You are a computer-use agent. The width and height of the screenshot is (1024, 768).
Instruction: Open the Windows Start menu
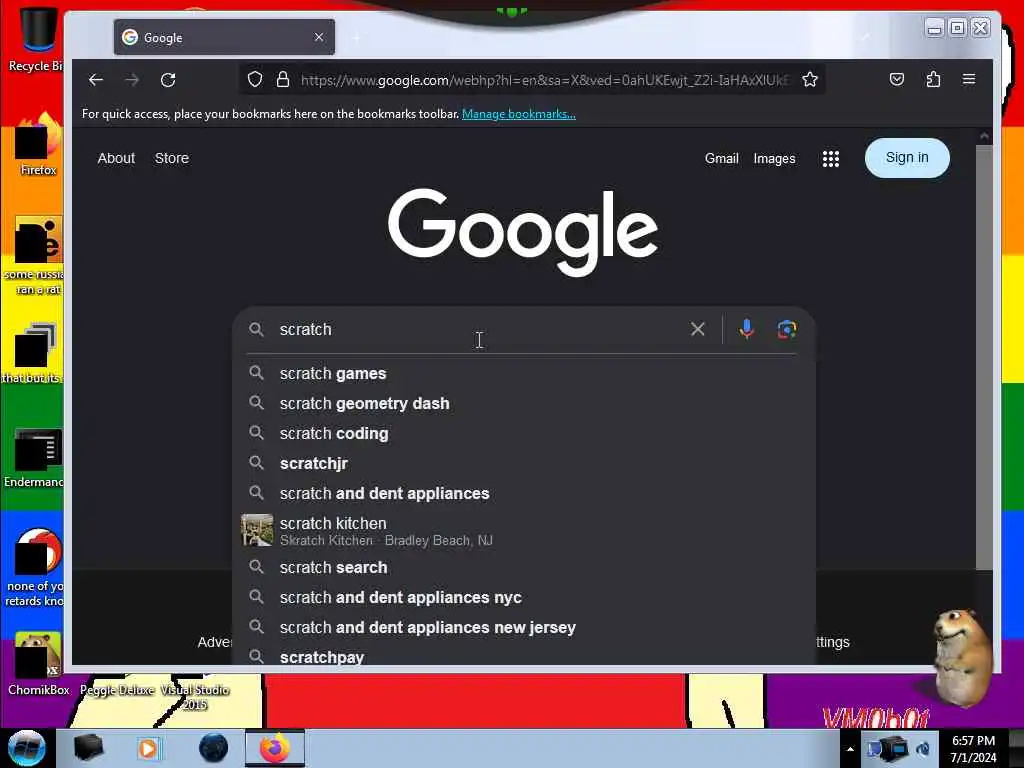click(x=26, y=748)
